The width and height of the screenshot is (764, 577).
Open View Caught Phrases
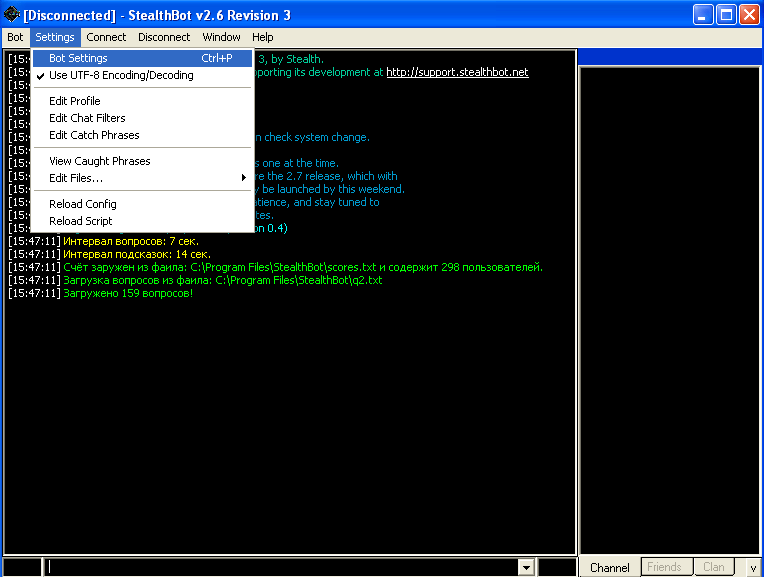pyautogui.click(x=142, y=161)
